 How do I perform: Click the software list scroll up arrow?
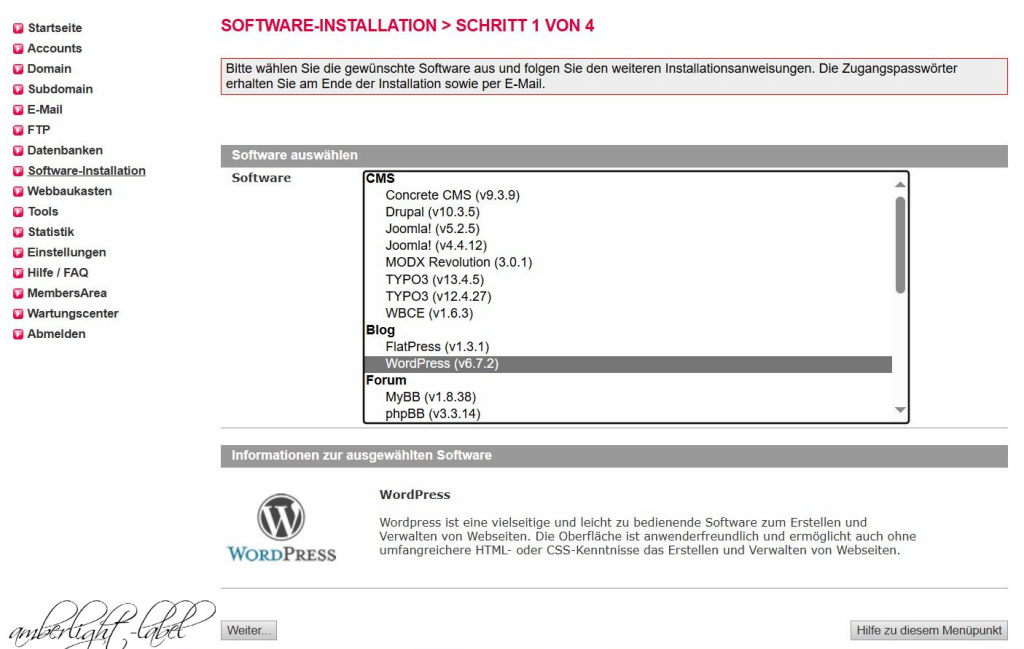pyautogui.click(x=900, y=185)
